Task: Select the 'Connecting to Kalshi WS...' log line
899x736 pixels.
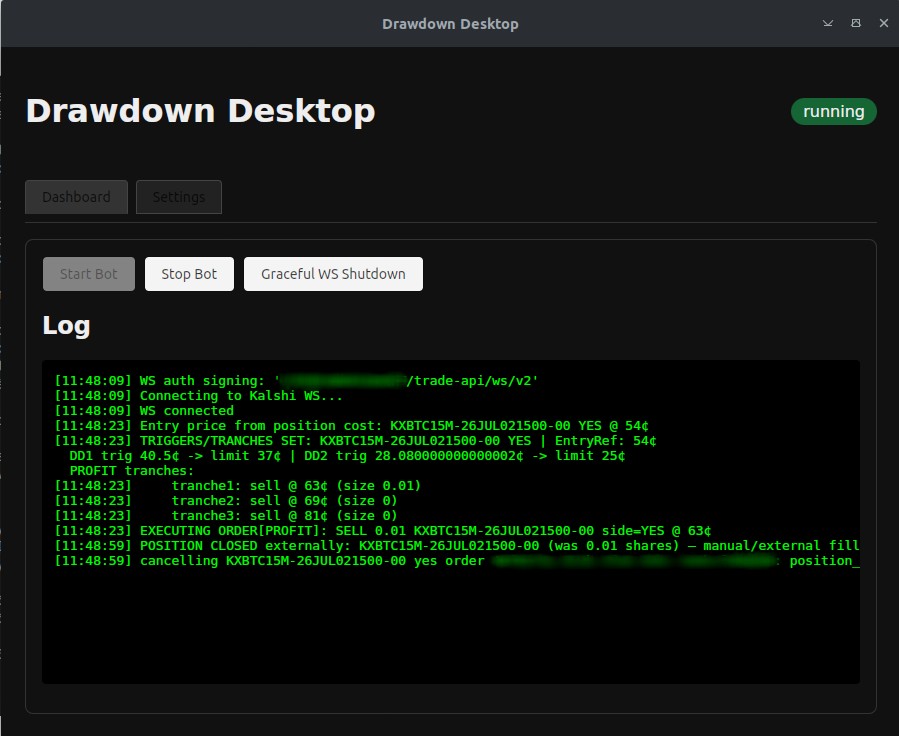Action: (x=198, y=396)
